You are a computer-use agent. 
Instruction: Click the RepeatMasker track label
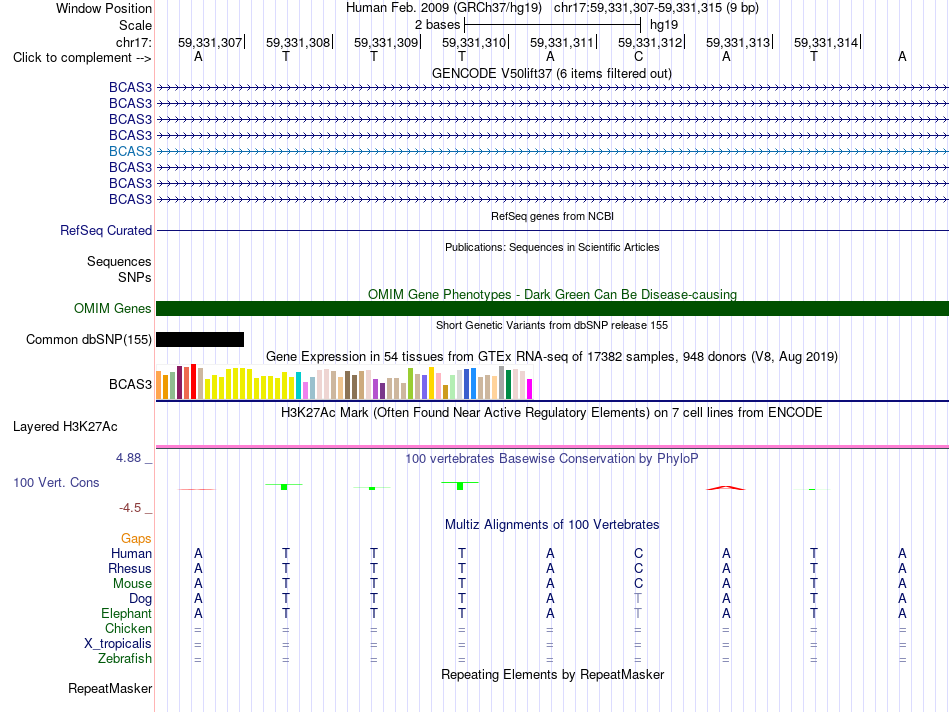click(110, 689)
